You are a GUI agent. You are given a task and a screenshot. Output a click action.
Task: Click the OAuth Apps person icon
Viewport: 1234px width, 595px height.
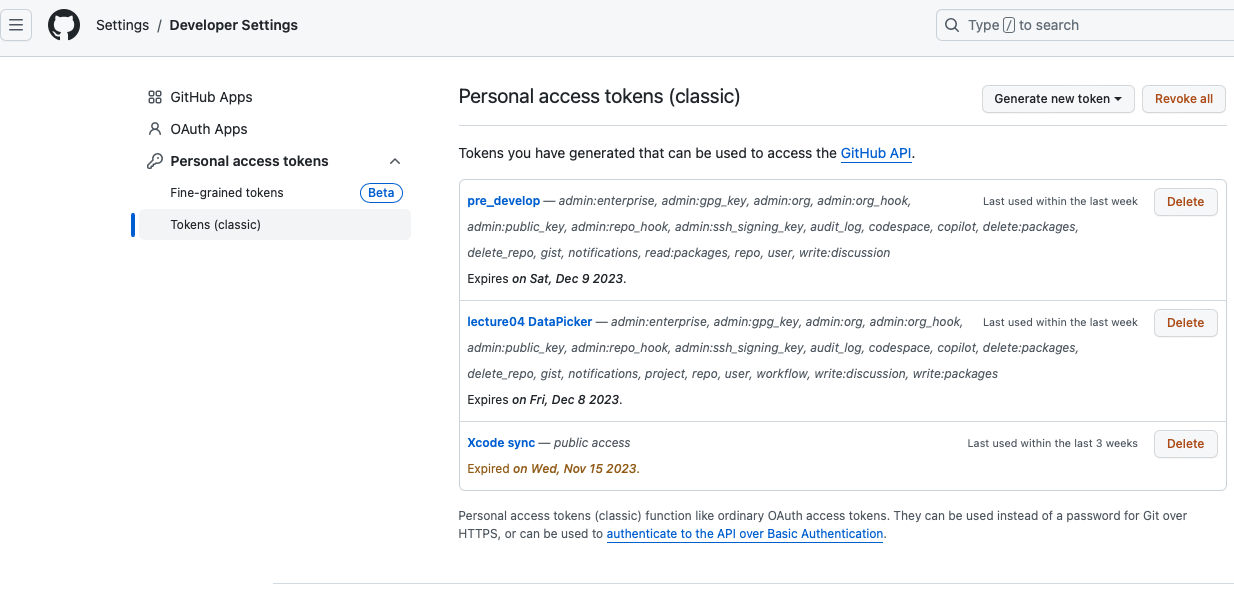click(155, 129)
